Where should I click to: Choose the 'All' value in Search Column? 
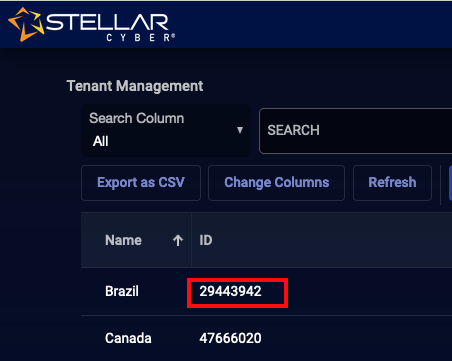coord(101,141)
